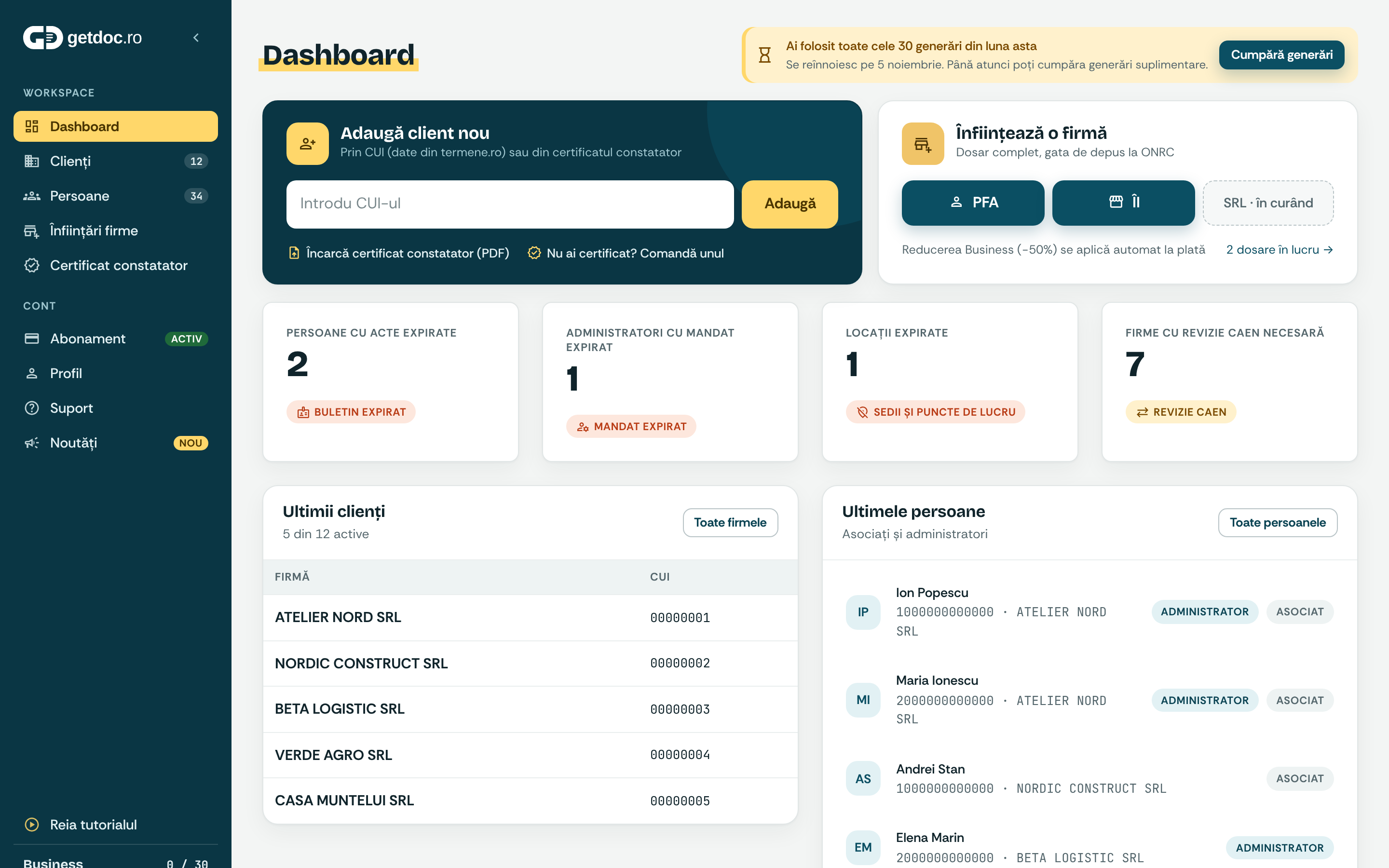Click the MANDAT EXPIRAT tag
Screen dimensions: 1389x868
click(x=631, y=427)
